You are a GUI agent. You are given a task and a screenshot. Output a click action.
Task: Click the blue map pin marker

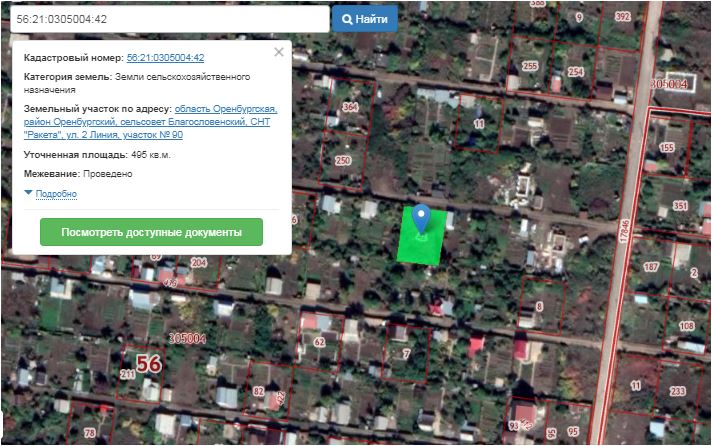[x=422, y=218]
